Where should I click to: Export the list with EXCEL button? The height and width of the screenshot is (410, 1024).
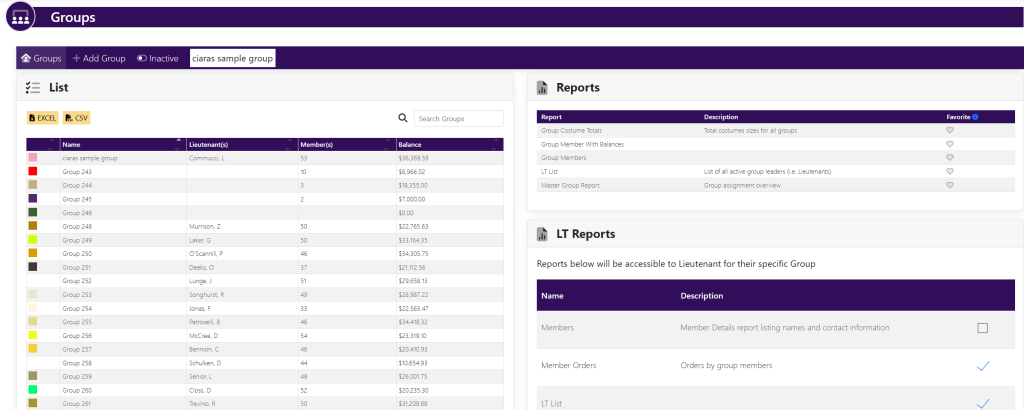[42, 118]
